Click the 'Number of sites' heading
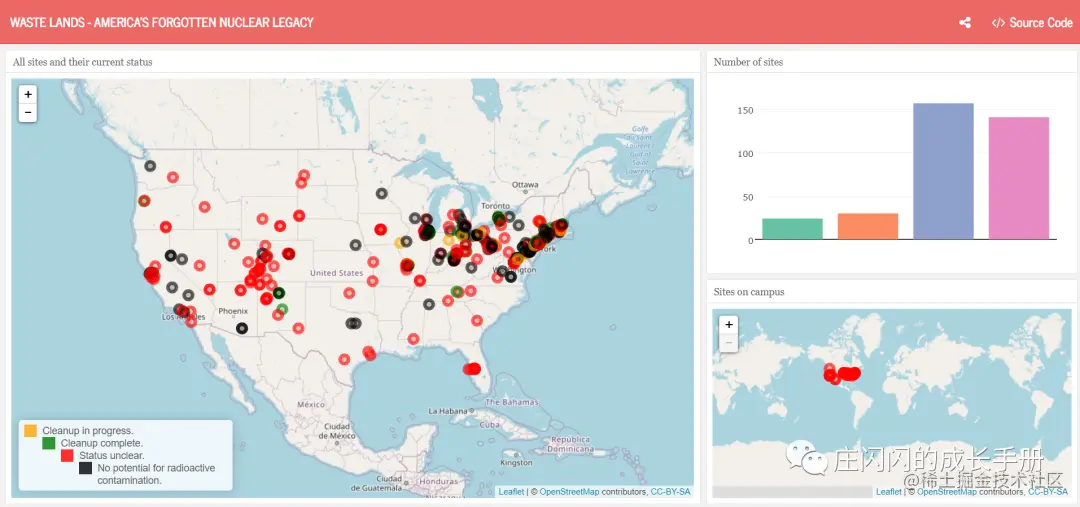 coord(748,62)
